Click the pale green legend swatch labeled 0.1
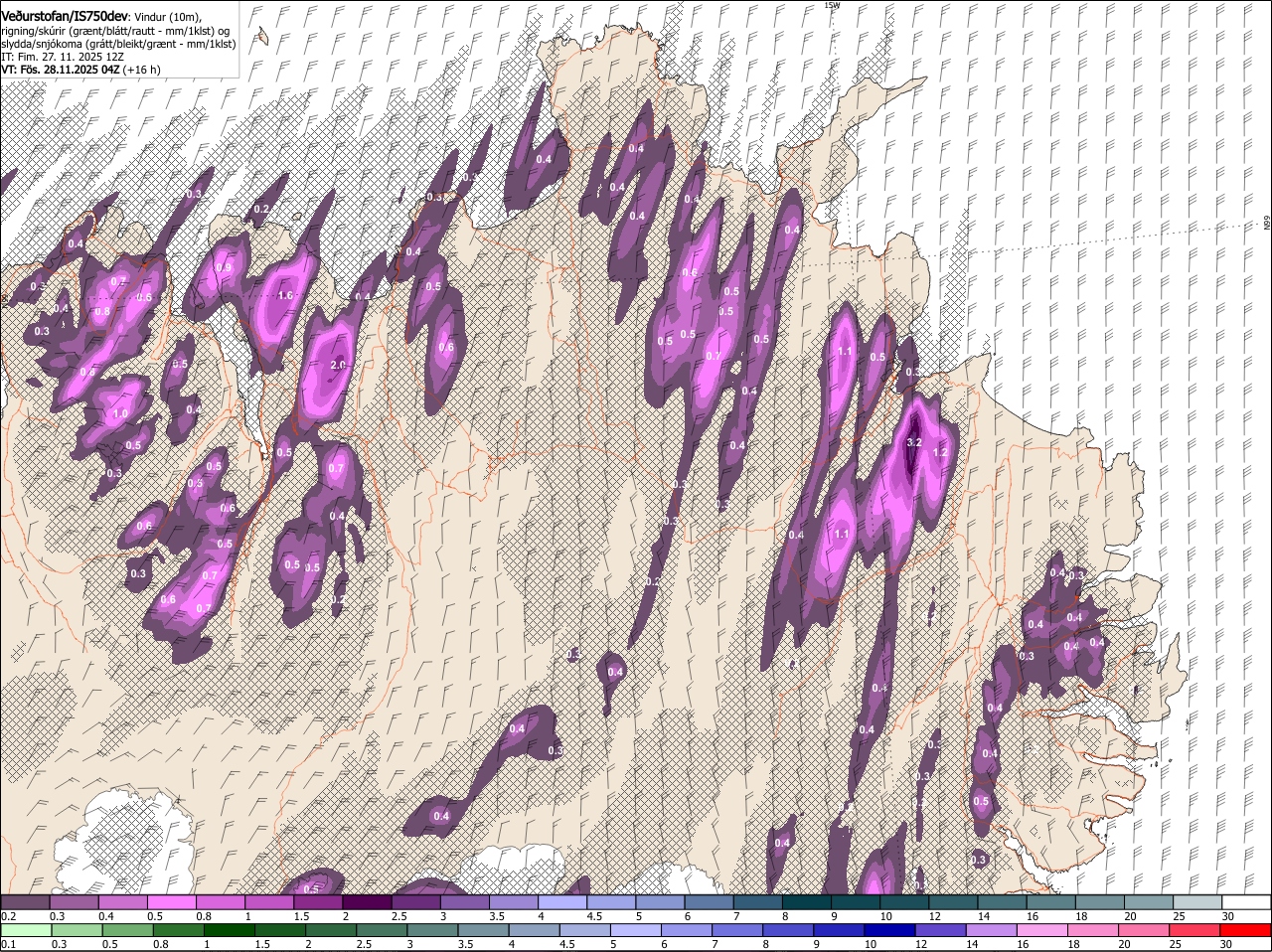This screenshot has height=952, width=1272. click(x=25, y=930)
